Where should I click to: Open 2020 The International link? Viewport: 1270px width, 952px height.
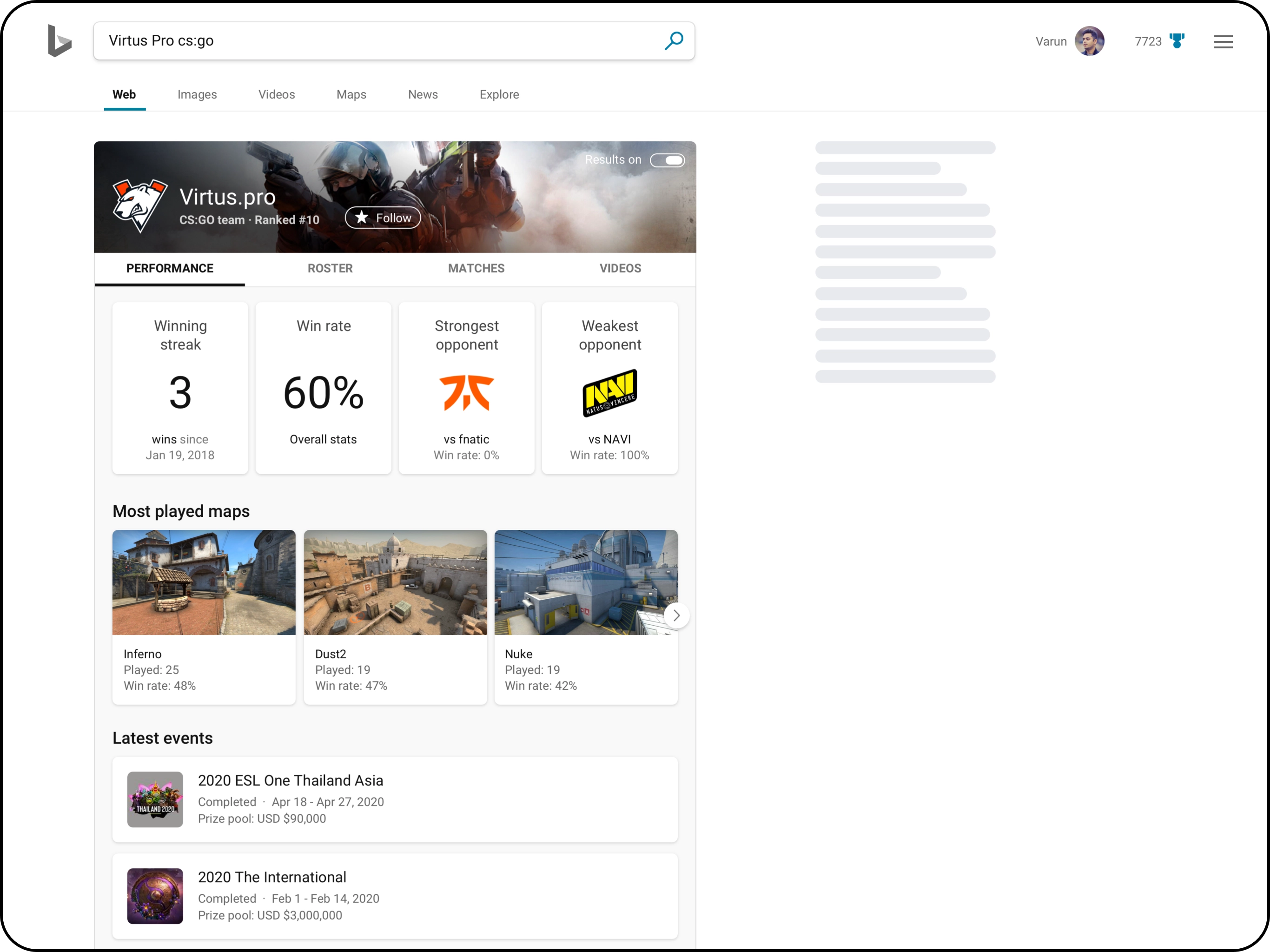click(x=272, y=877)
